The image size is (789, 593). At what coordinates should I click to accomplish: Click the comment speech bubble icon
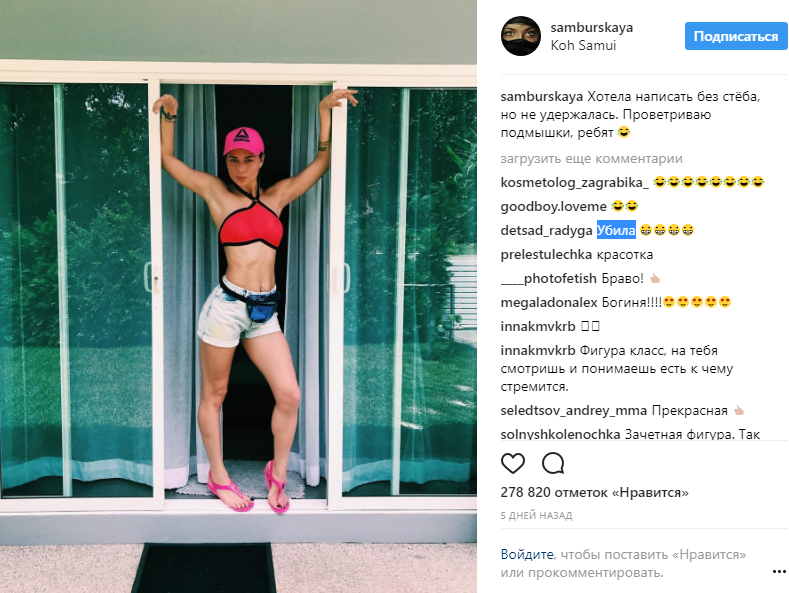pyautogui.click(x=553, y=463)
